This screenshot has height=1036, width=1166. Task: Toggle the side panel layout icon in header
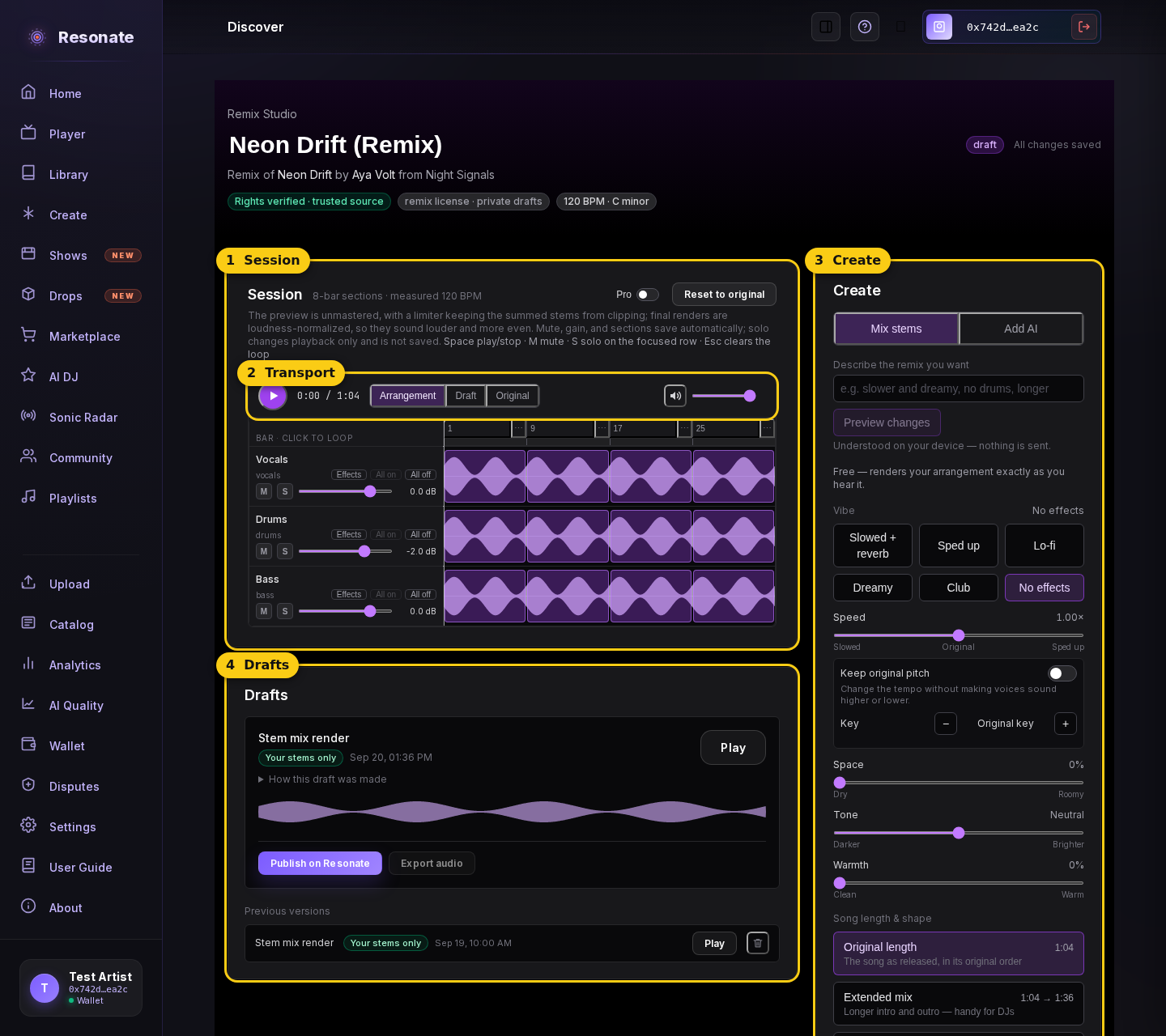click(826, 27)
